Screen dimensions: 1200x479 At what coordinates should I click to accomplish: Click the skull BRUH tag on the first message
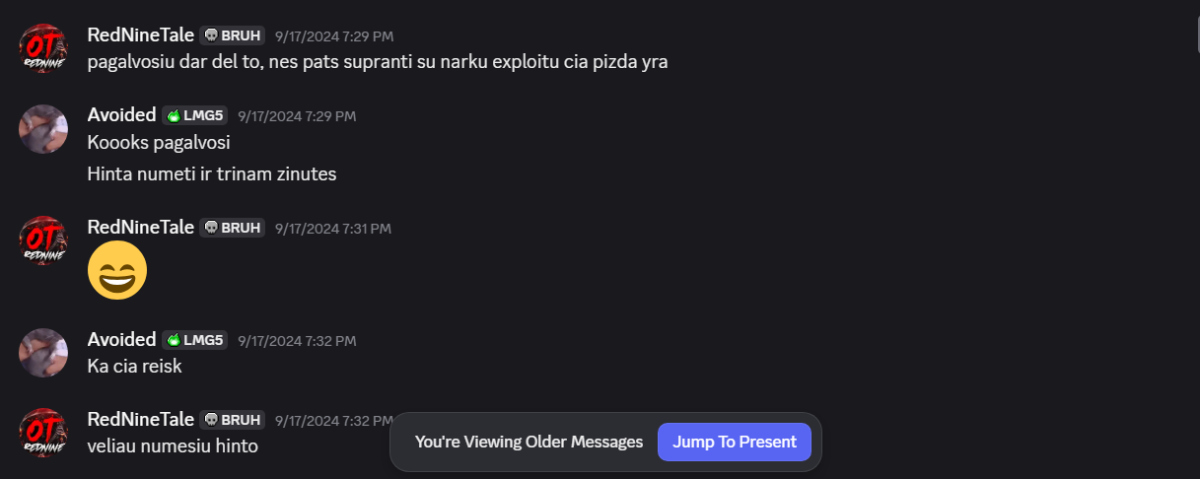pyautogui.click(x=232, y=35)
